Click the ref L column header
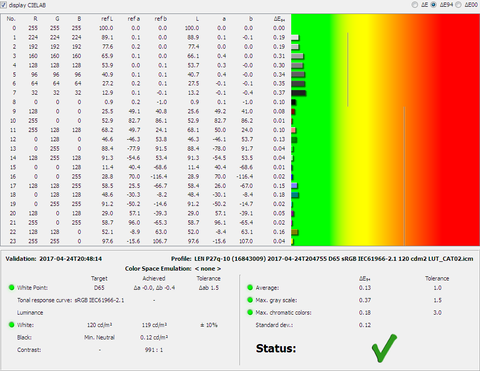 107,19
